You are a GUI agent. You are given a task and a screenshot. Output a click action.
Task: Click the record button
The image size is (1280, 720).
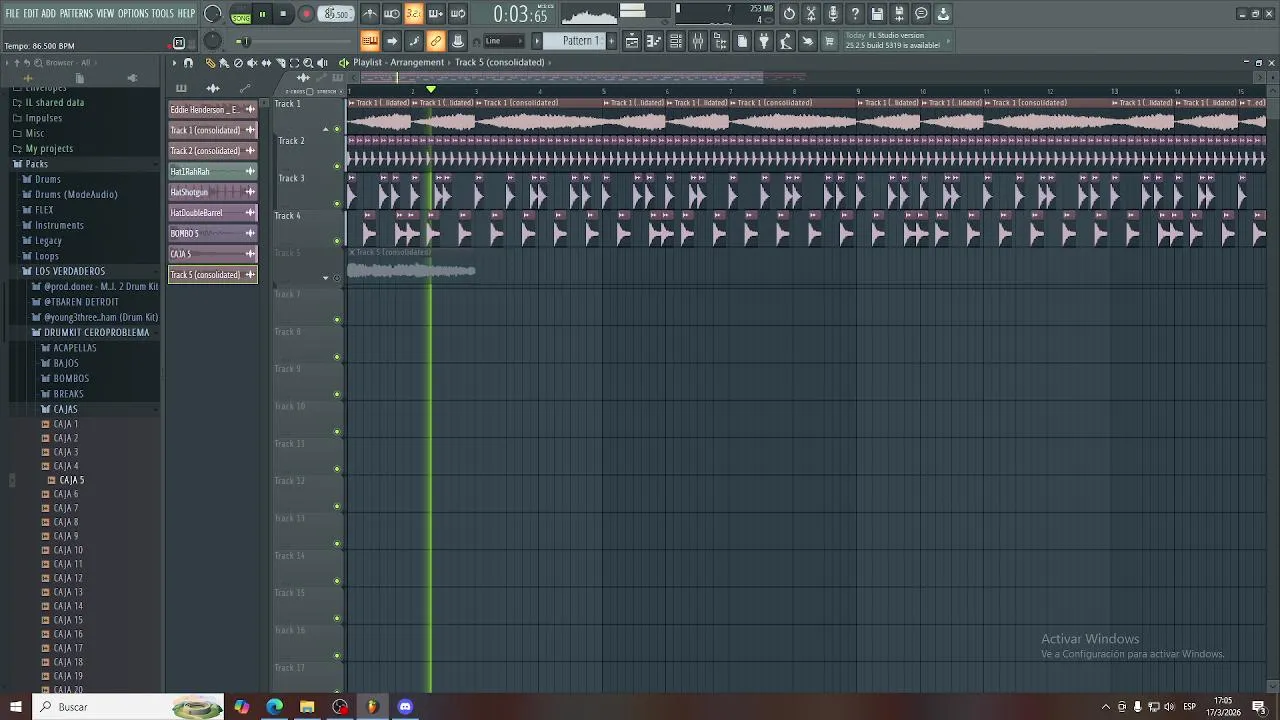(x=306, y=14)
